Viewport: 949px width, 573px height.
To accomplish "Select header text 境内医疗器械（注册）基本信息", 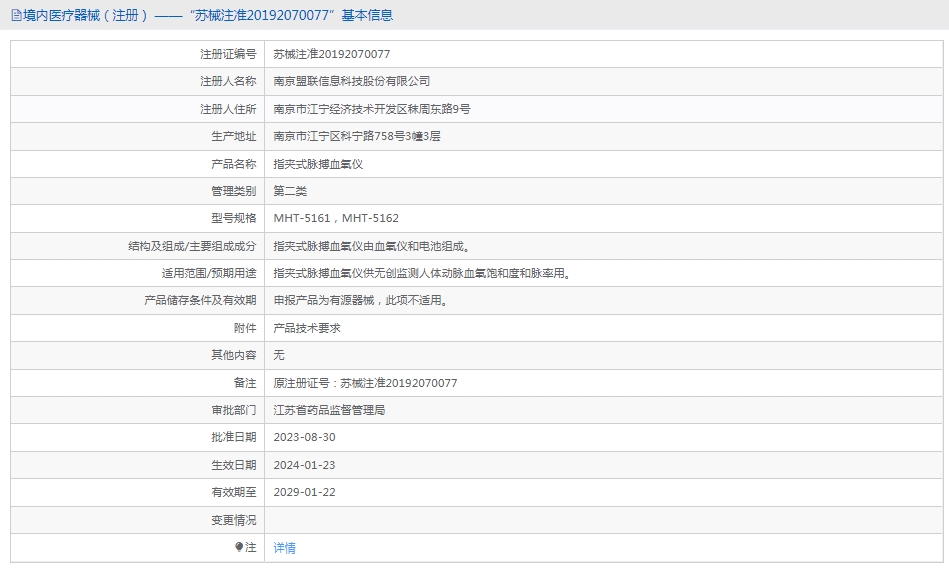I will click(208, 15).
